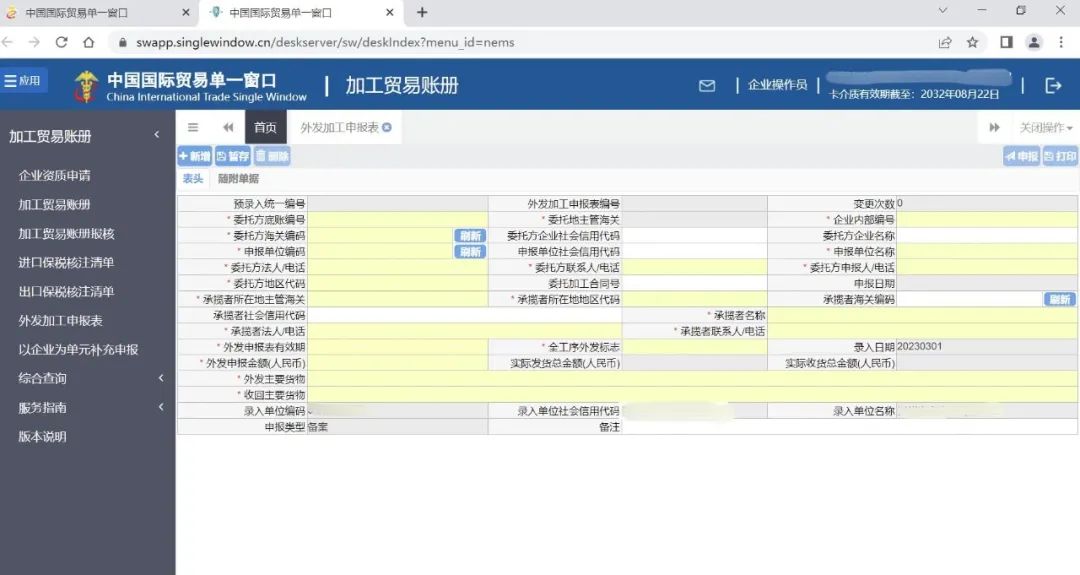
Task: Click the double left arrow tab scroll icon
Action: 228,128
